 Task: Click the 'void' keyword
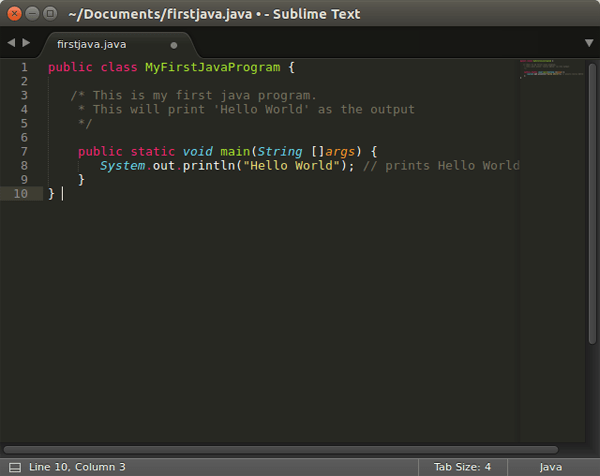pos(197,152)
